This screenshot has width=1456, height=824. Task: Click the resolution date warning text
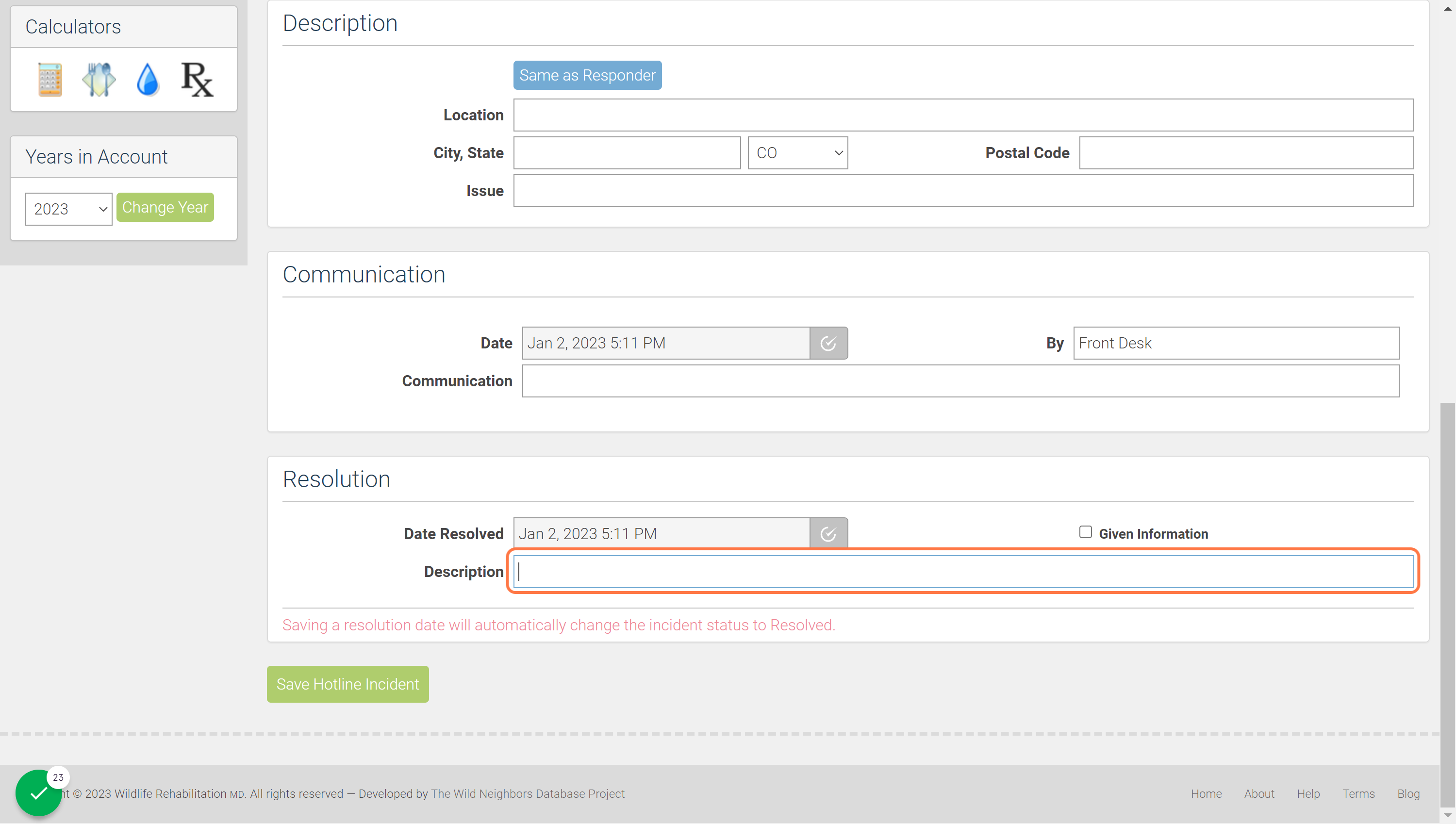coord(559,625)
